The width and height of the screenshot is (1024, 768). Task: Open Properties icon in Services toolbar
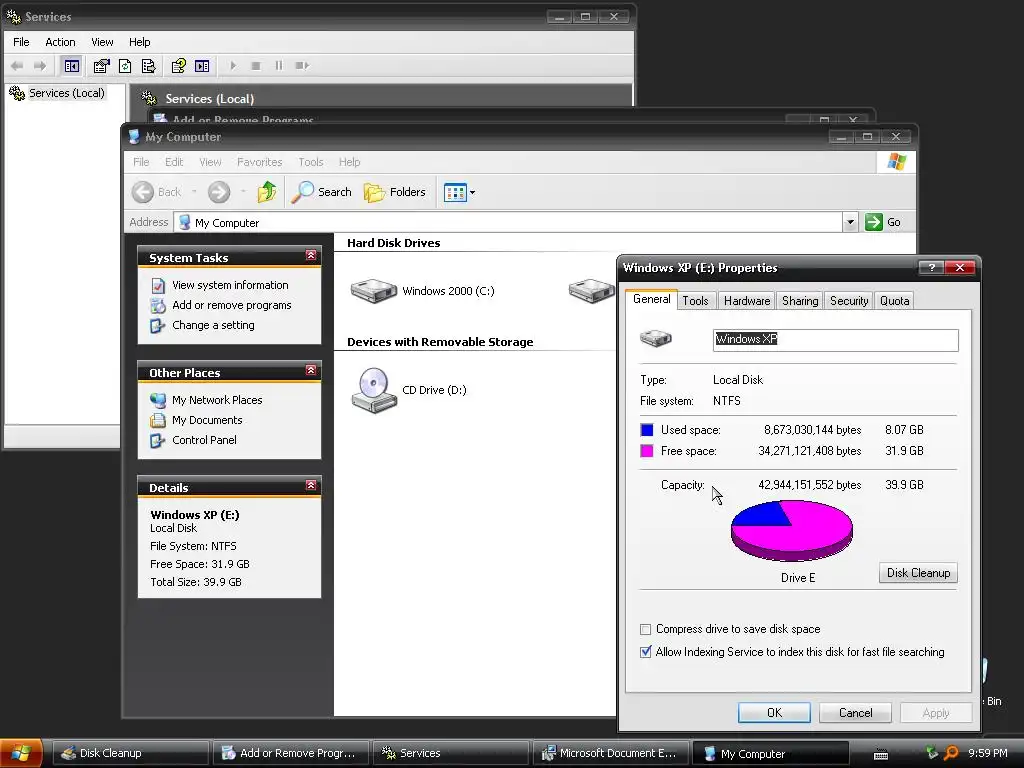101,65
